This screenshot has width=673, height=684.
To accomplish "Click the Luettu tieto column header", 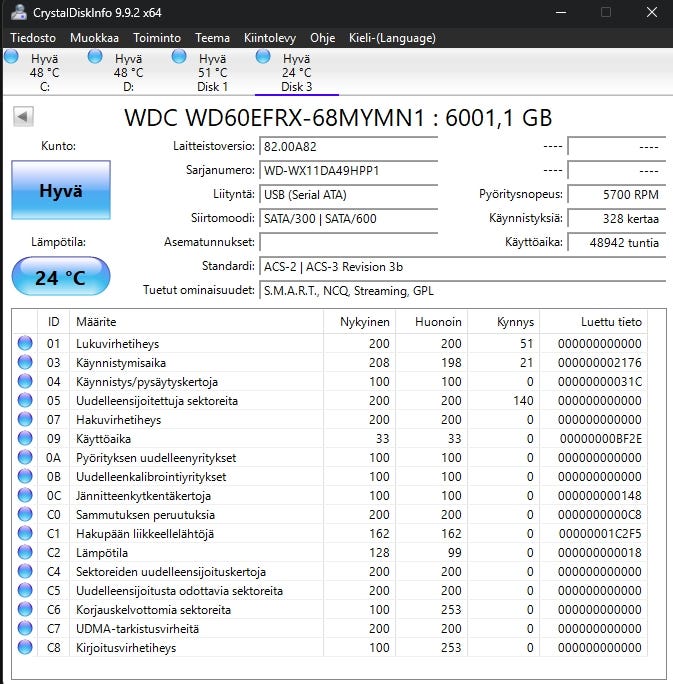I will click(x=594, y=322).
